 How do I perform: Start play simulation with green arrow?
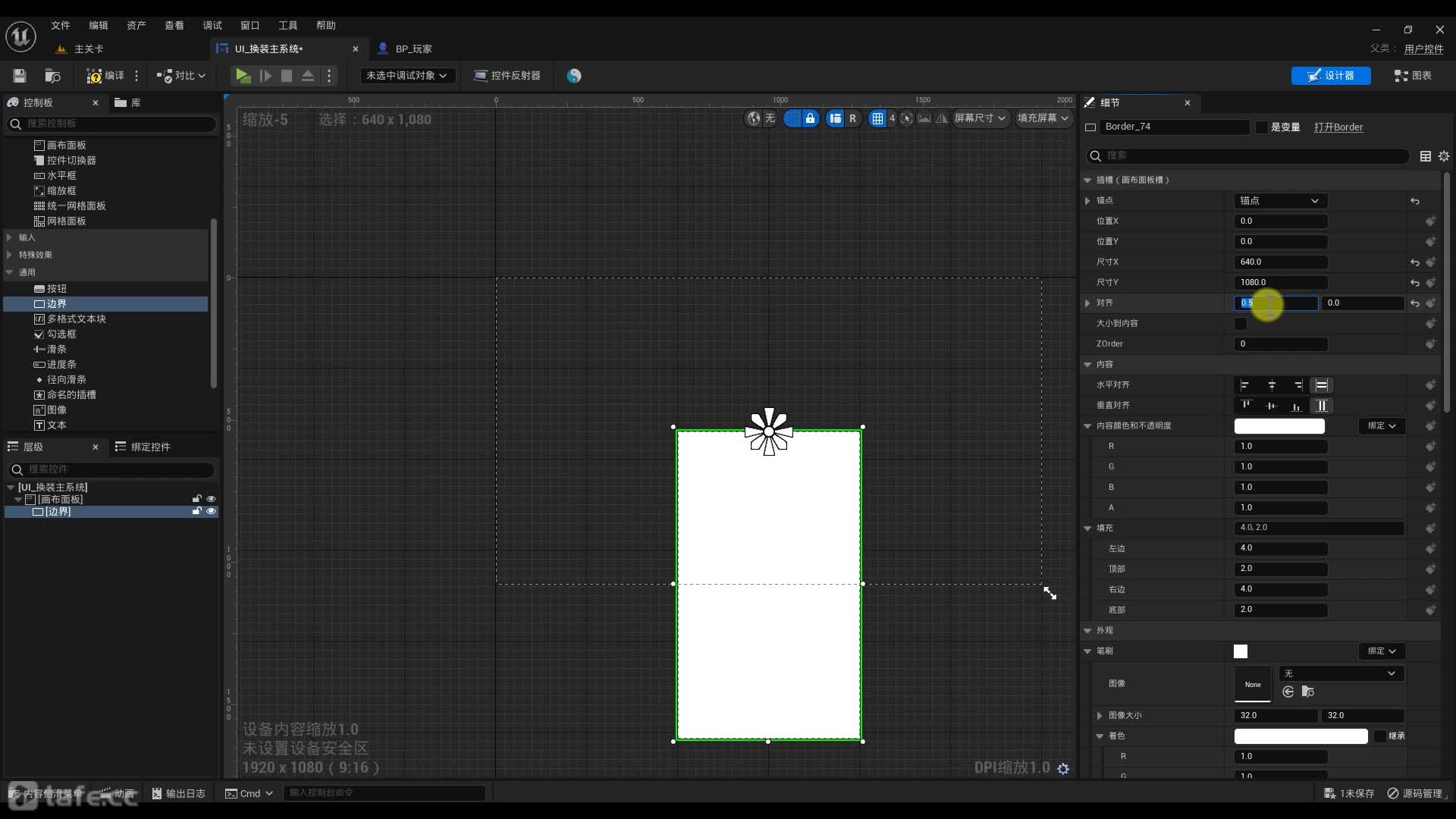pos(243,76)
